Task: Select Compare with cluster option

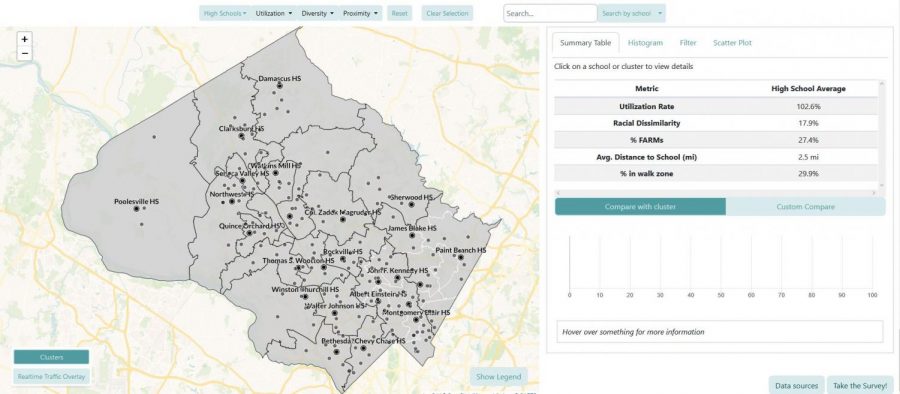Action: click(640, 207)
